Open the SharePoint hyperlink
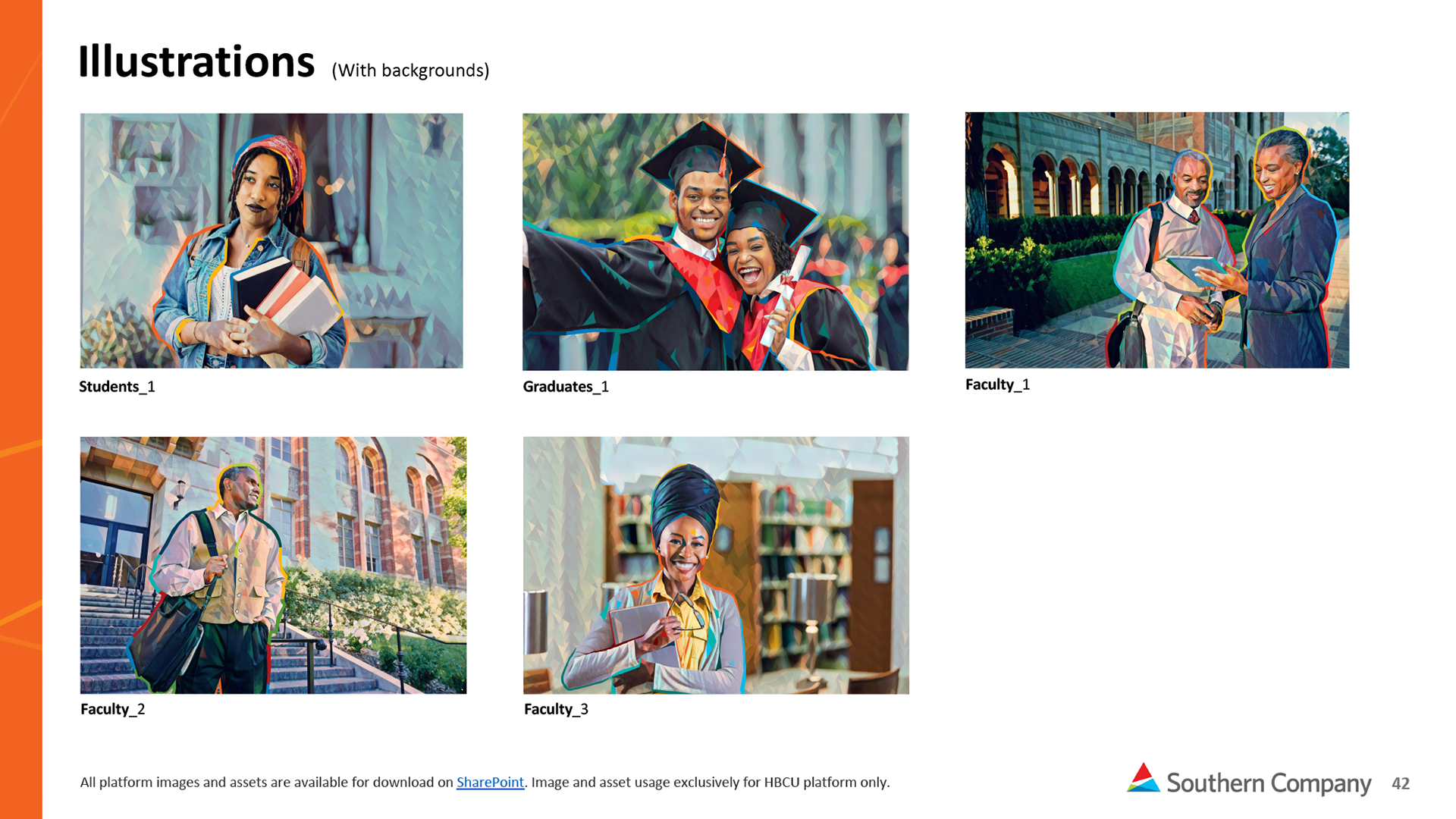 tap(490, 782)
